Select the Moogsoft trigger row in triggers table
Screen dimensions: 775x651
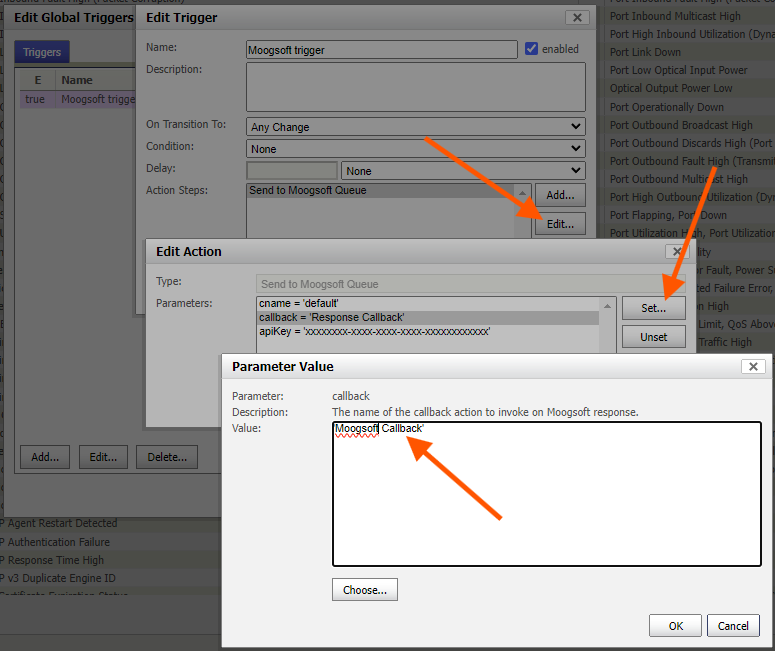(78, 99)
